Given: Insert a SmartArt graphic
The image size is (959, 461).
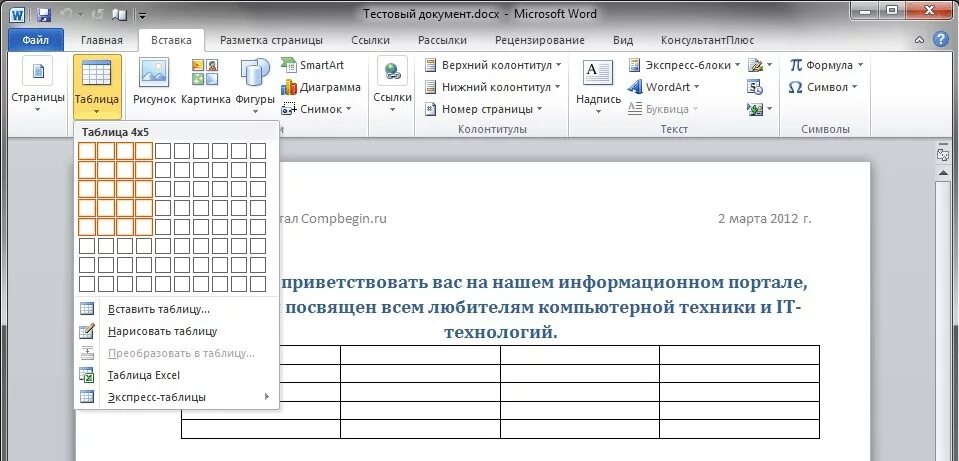Looking at the screenshot, I should [313, 65].
